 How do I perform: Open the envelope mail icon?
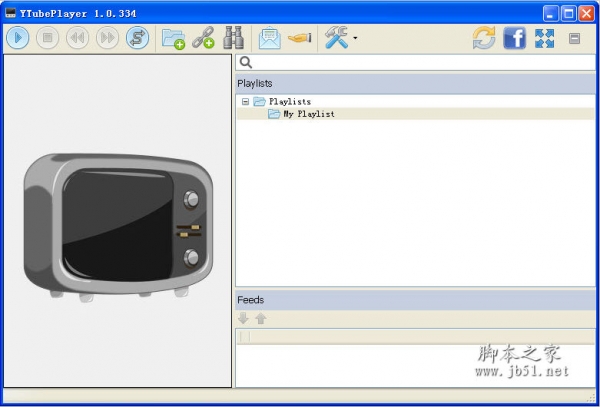[x=270, y=38]
